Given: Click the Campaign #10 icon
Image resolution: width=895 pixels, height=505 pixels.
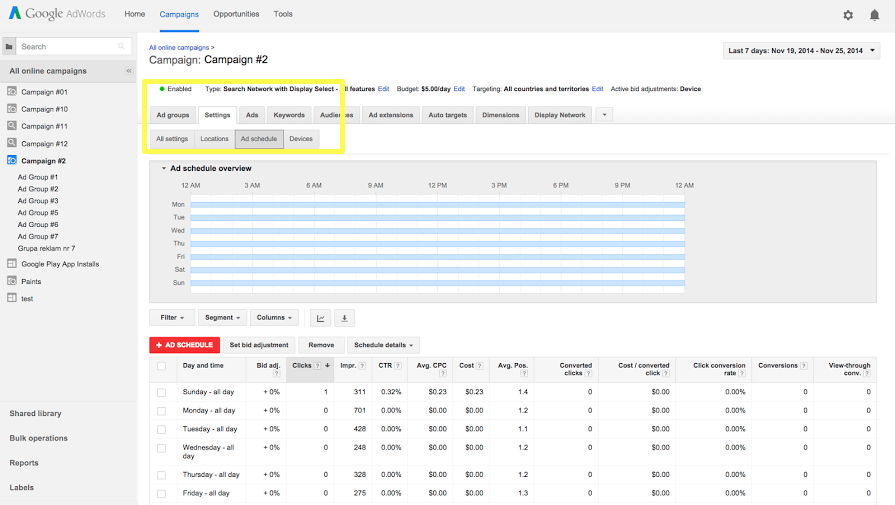Looking at the screenshot, I should [11, 108].
